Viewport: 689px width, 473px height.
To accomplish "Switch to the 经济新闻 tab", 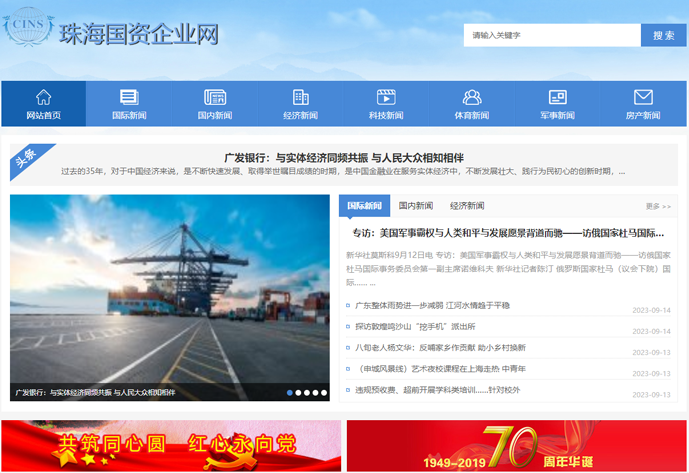I will pyautogui.click(x=467, y=206).
